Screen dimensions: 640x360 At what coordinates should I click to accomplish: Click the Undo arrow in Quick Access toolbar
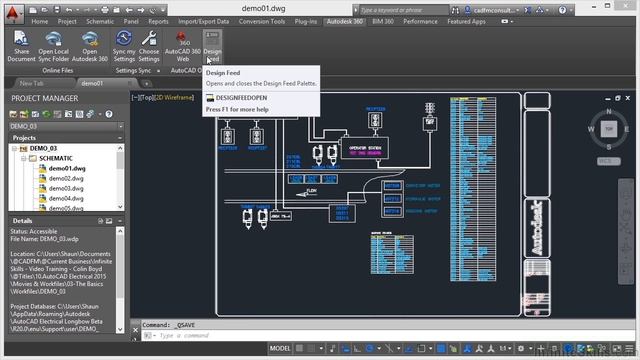69,10
